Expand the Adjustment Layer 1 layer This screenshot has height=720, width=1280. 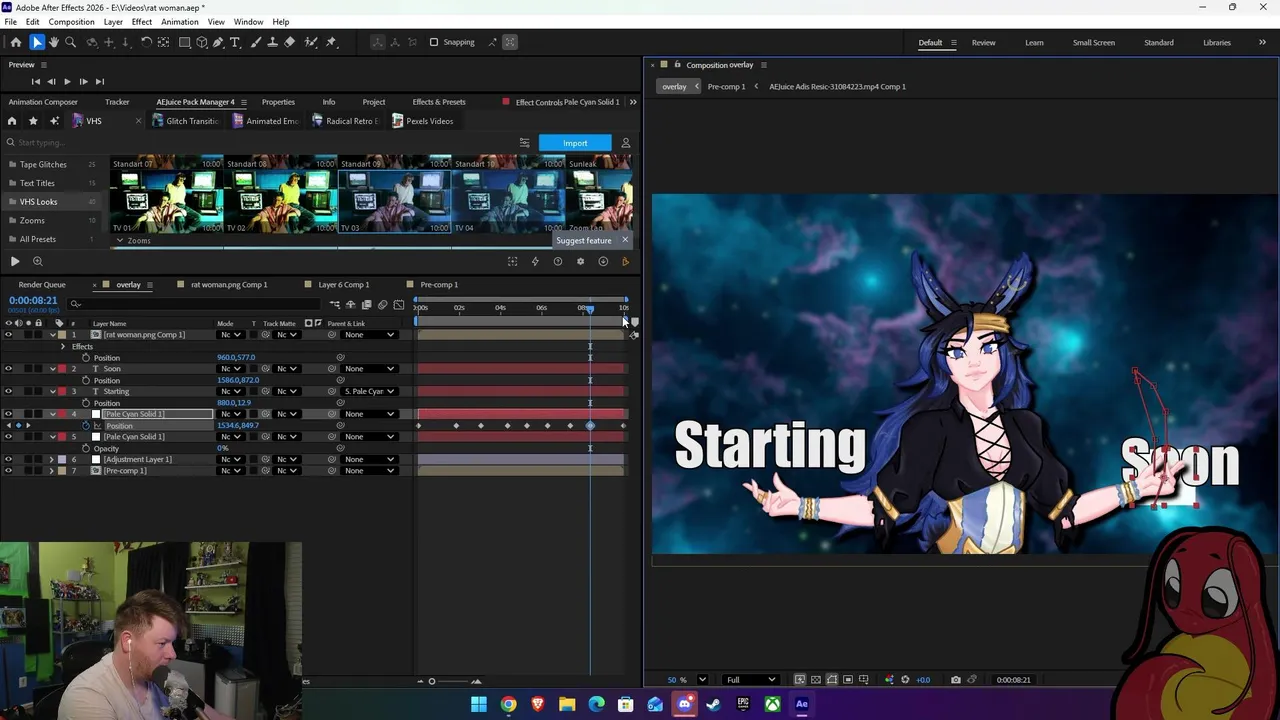click(52, 459)
